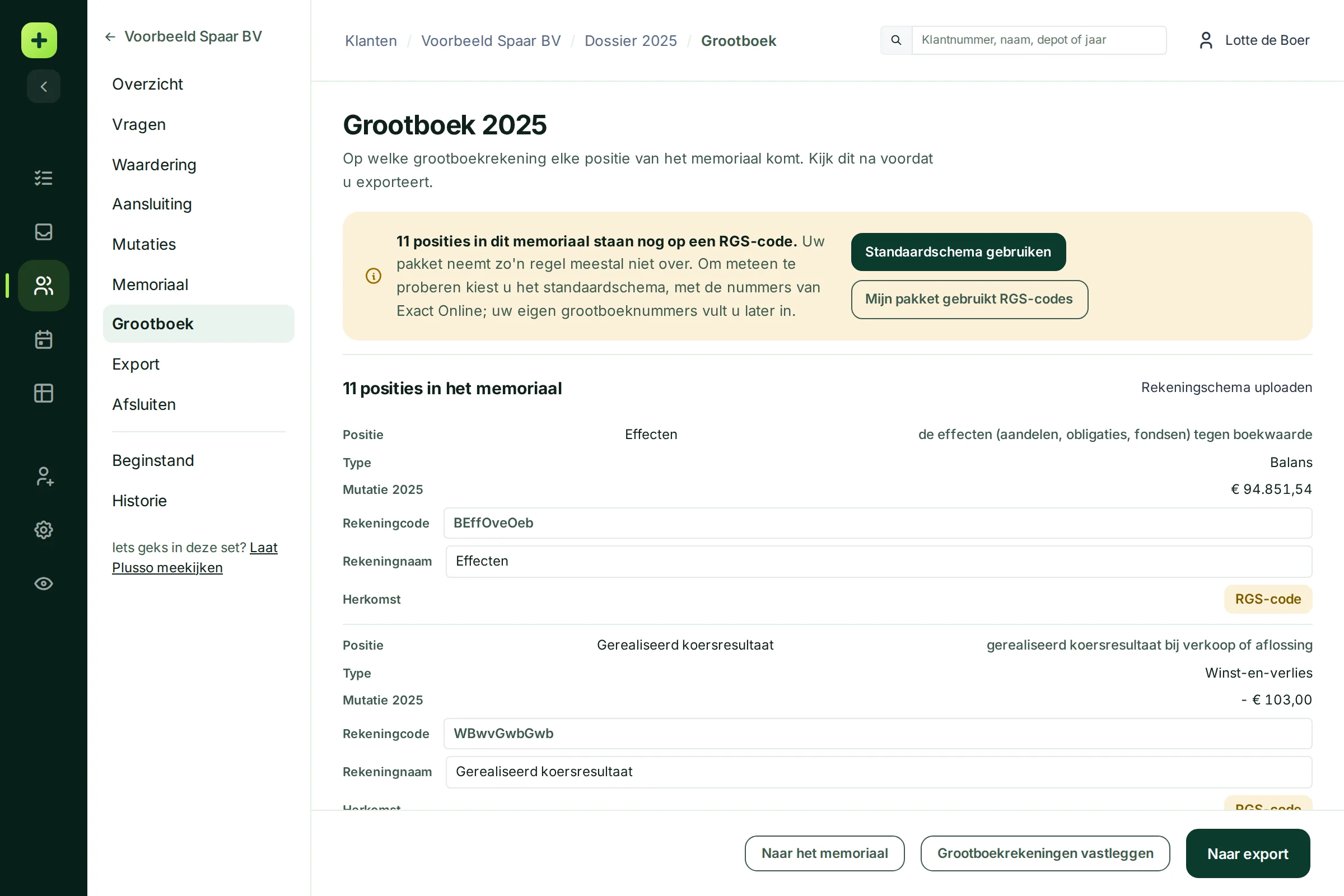Open the Dossier 2025 breadcrumb
The height and width of the screenshot is (896, 1344).
631,40
